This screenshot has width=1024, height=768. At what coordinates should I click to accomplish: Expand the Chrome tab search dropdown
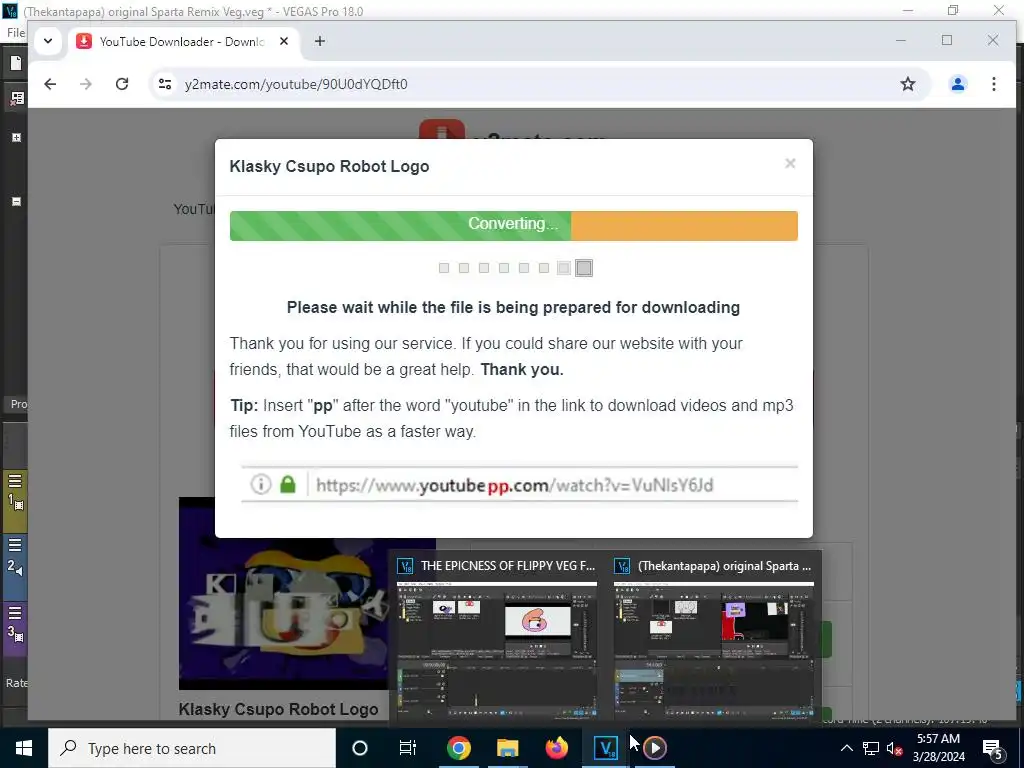point(48,41)
